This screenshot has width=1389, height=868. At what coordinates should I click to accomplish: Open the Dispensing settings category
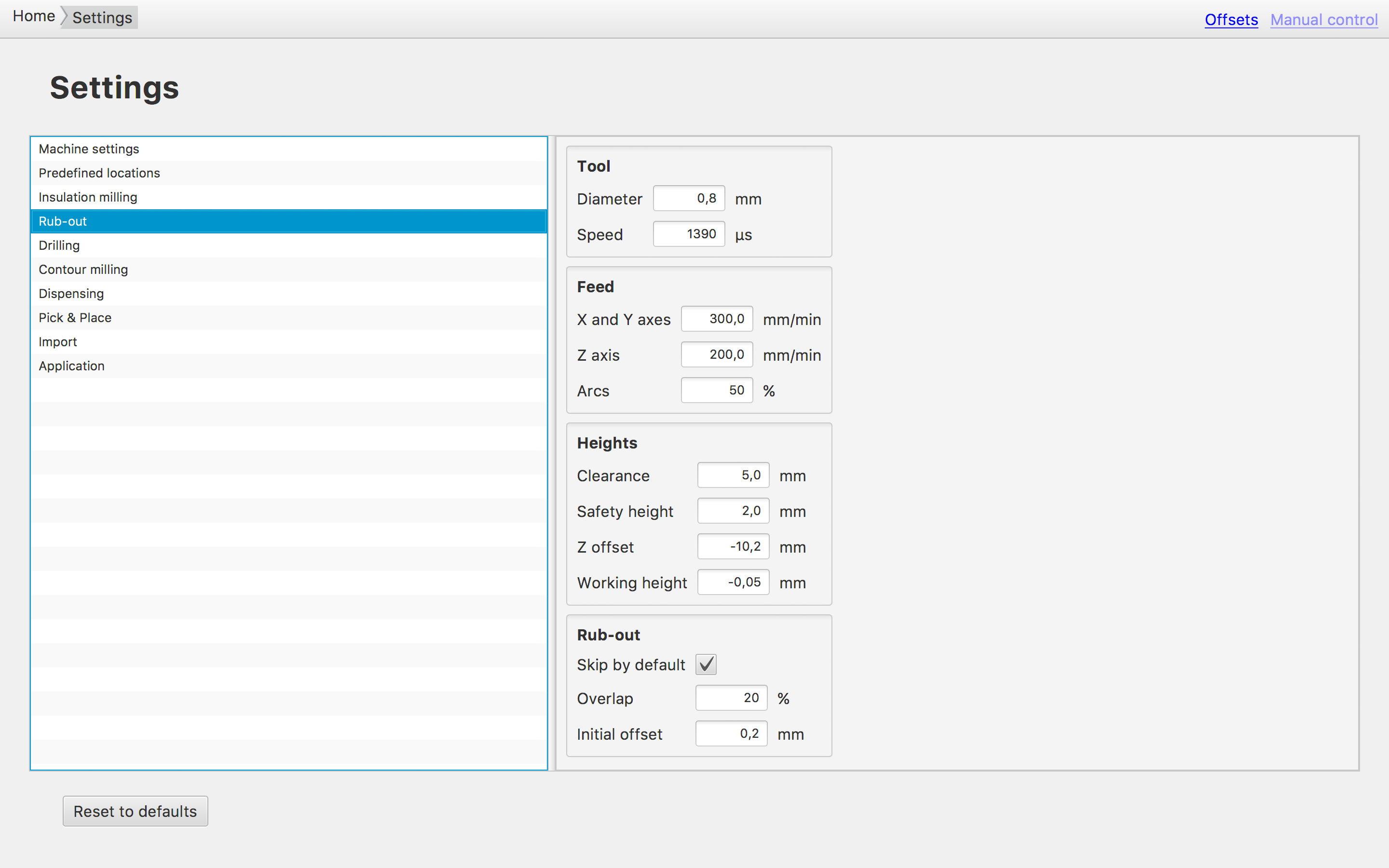pos(289,293)
